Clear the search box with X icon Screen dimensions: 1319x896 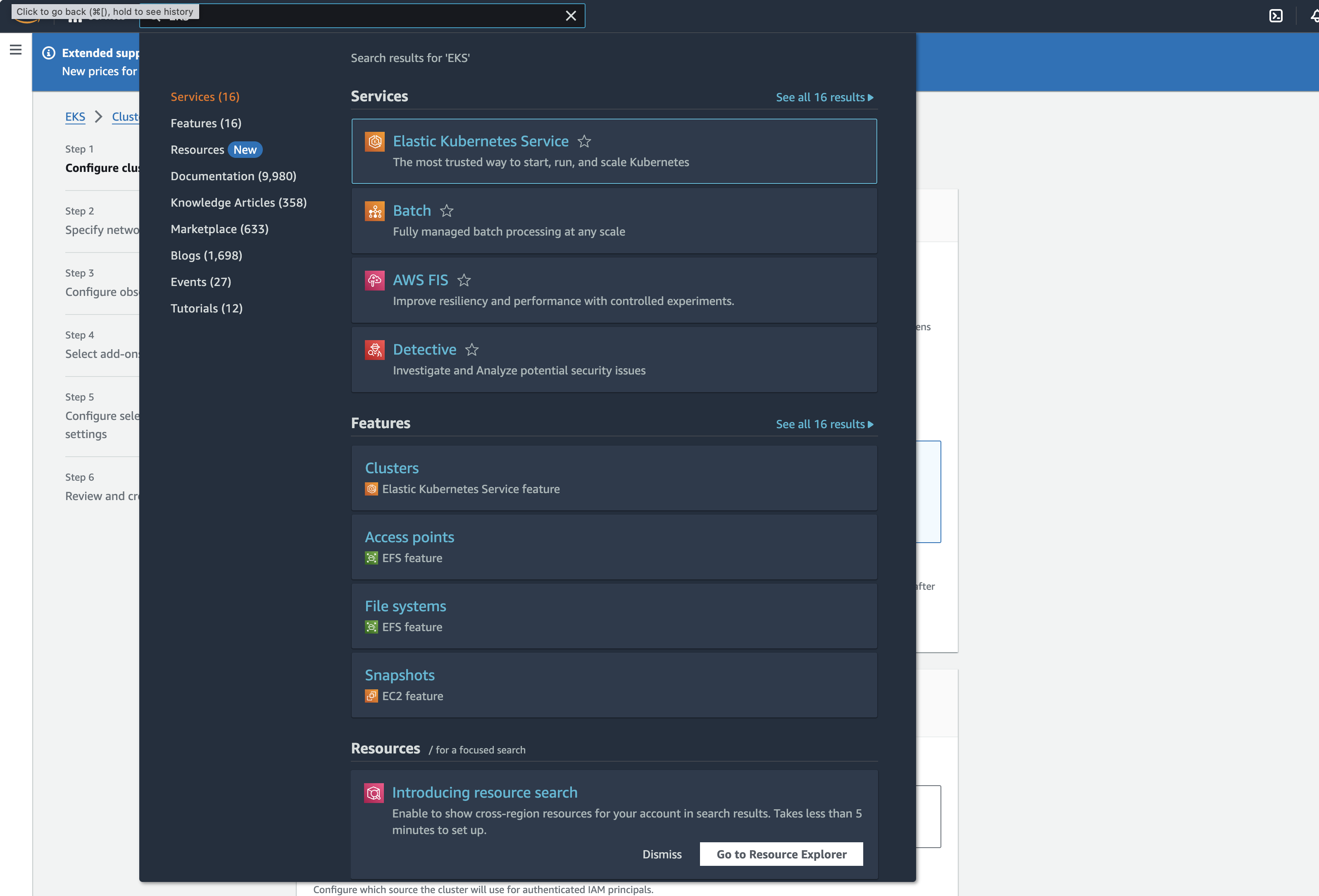pos(570,16)
